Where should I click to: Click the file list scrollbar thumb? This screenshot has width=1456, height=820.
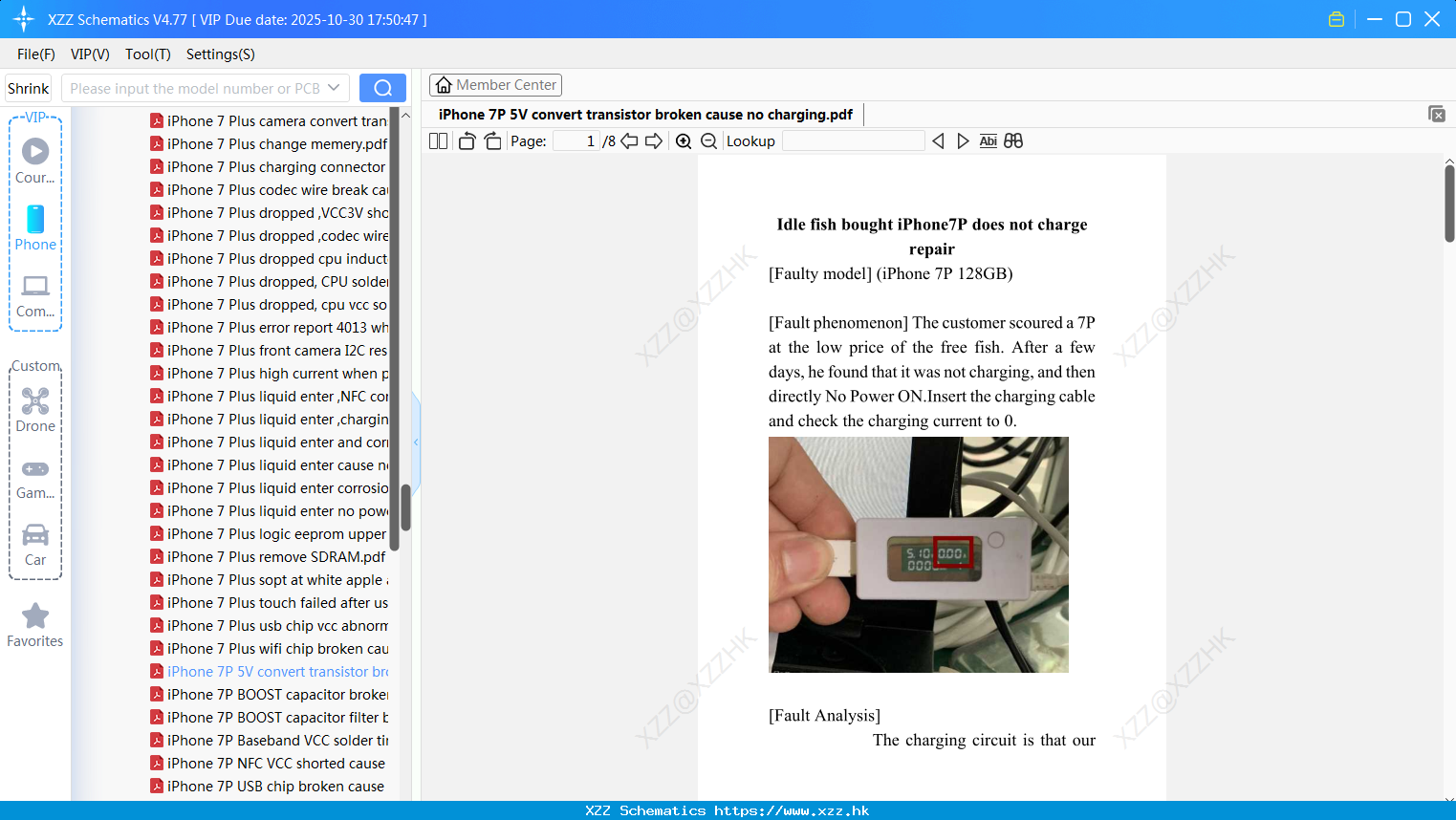tap(405, 507)
